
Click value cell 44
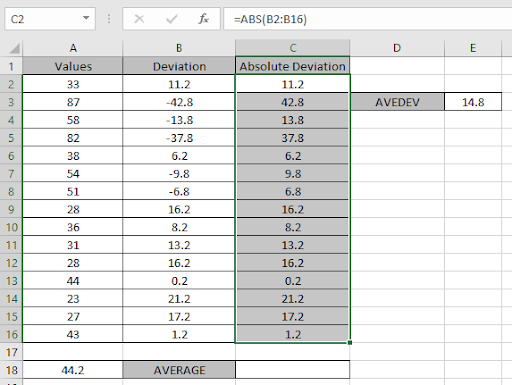[x=73, y=281]
